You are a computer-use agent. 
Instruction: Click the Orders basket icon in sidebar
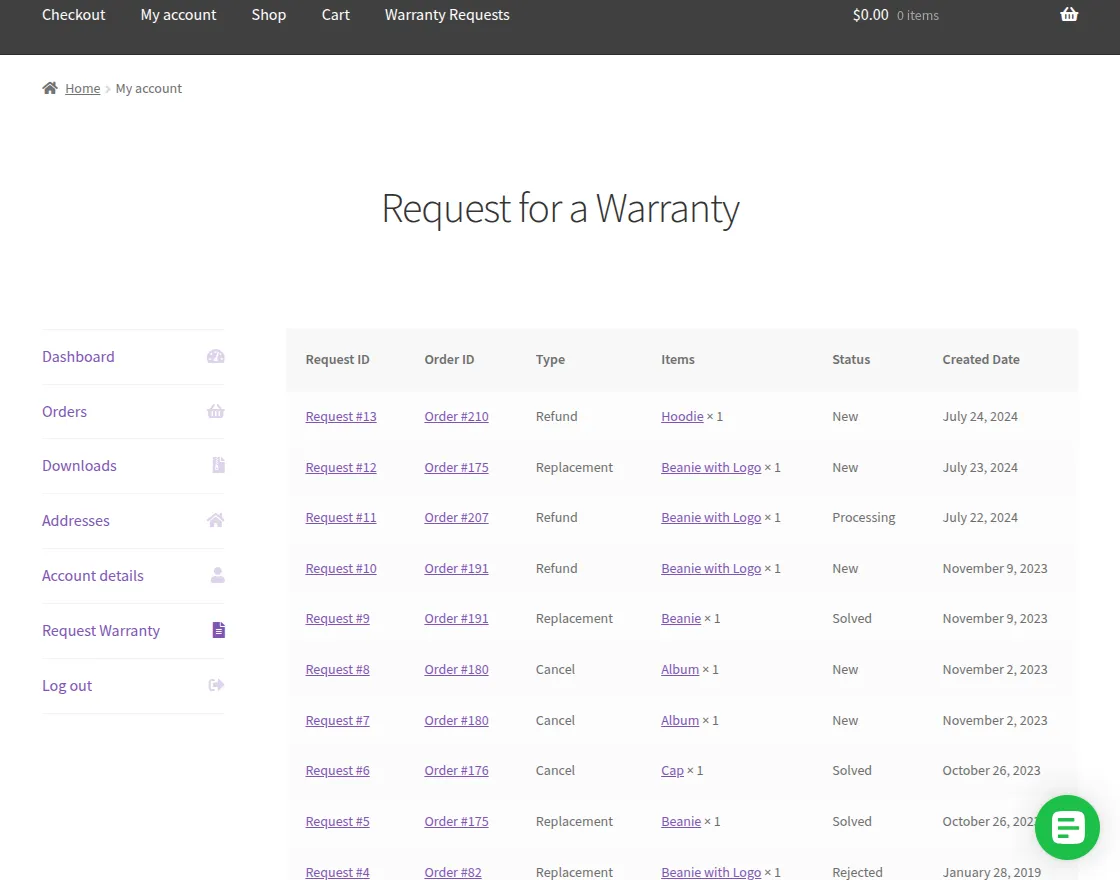click(x=215, y=411)
